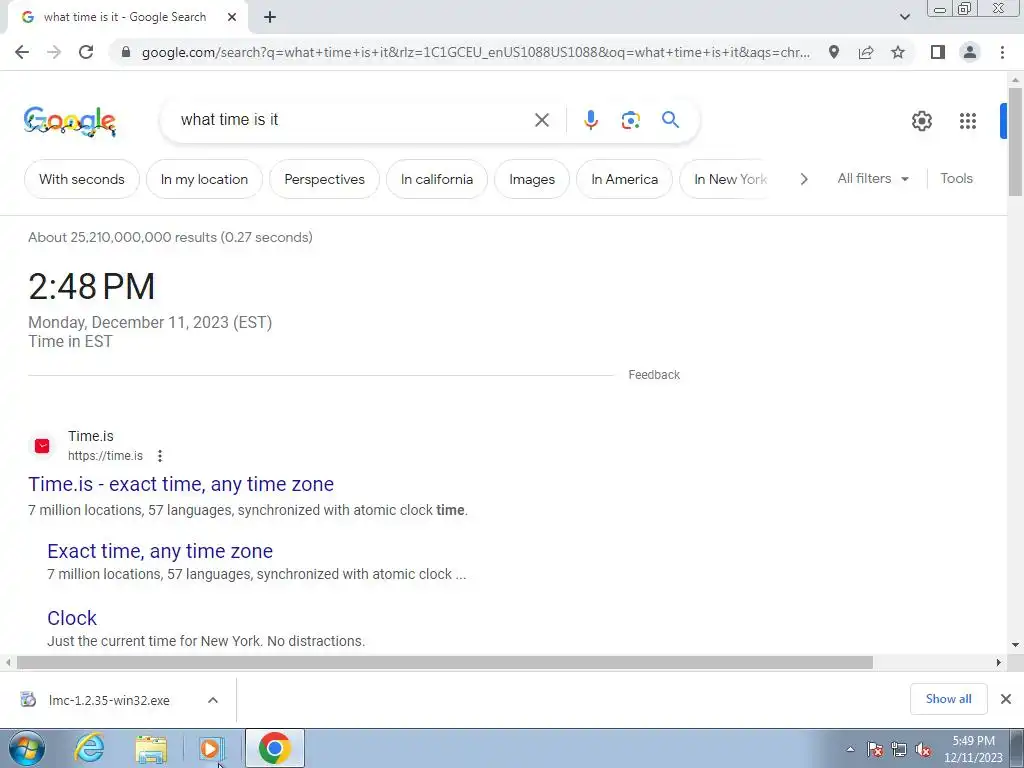Click the scroll-right arrow of the horizontal scrollbar
The width and height of the screenshot is (1024, 768).
click(x=999, y=663)
